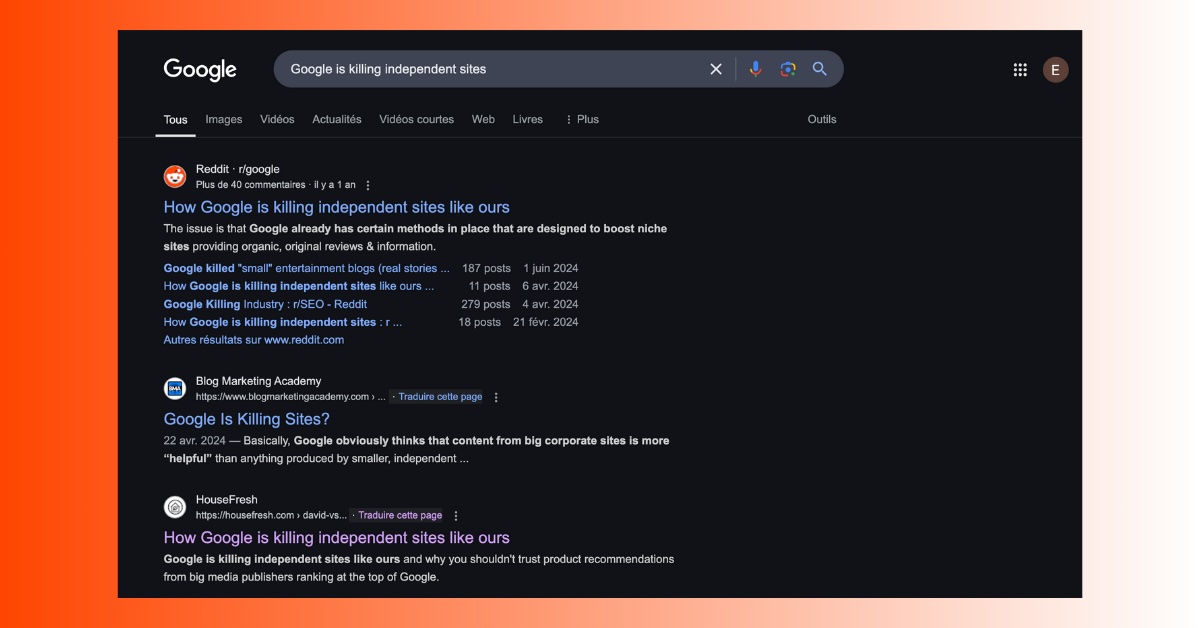Switch to the Livres tab
Screen dimensions: 1200x628
coord(528,119)
